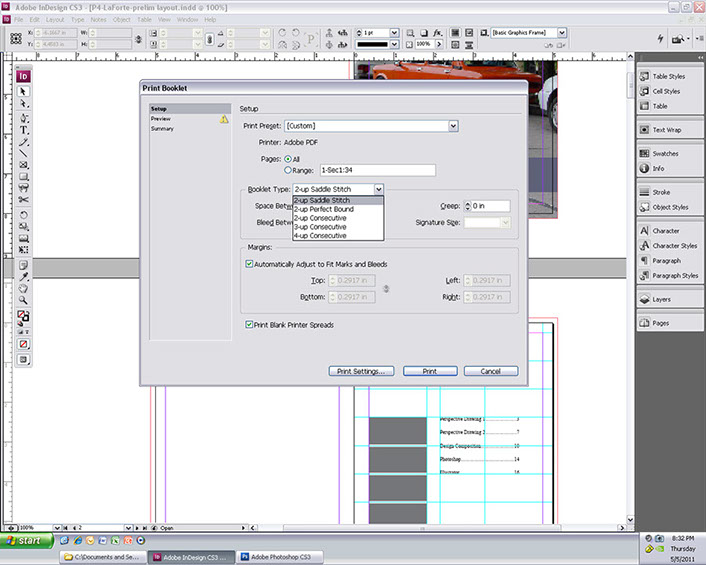Collapse the Booklet Type dropdown arrow
Image resolution: width=706 pixels, height=565 pixels.
coord(379,190)
